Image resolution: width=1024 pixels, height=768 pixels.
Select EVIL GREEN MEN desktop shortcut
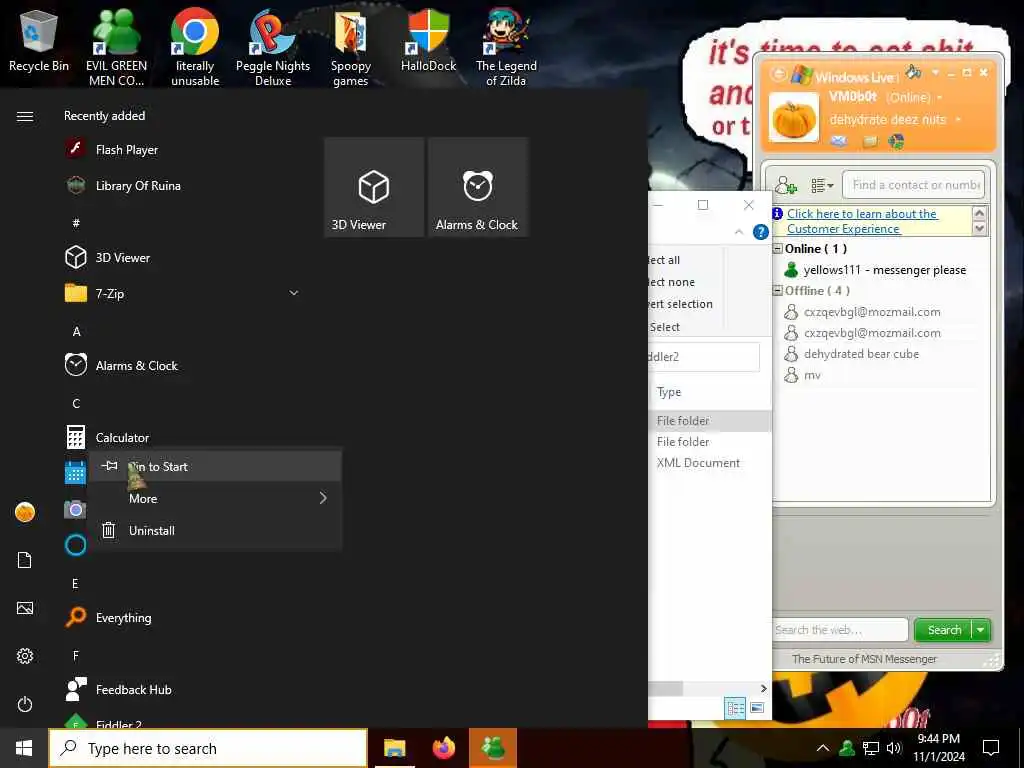pyautogui.click(x=116, y=47)
